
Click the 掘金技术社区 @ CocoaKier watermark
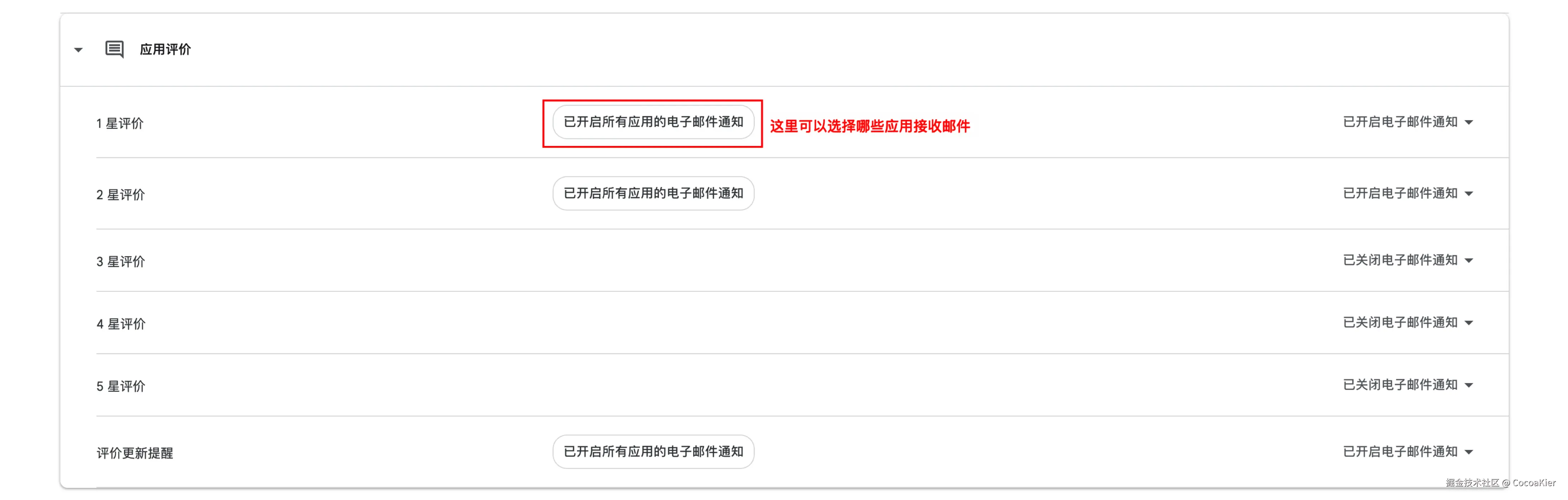tap(1500, 483)
